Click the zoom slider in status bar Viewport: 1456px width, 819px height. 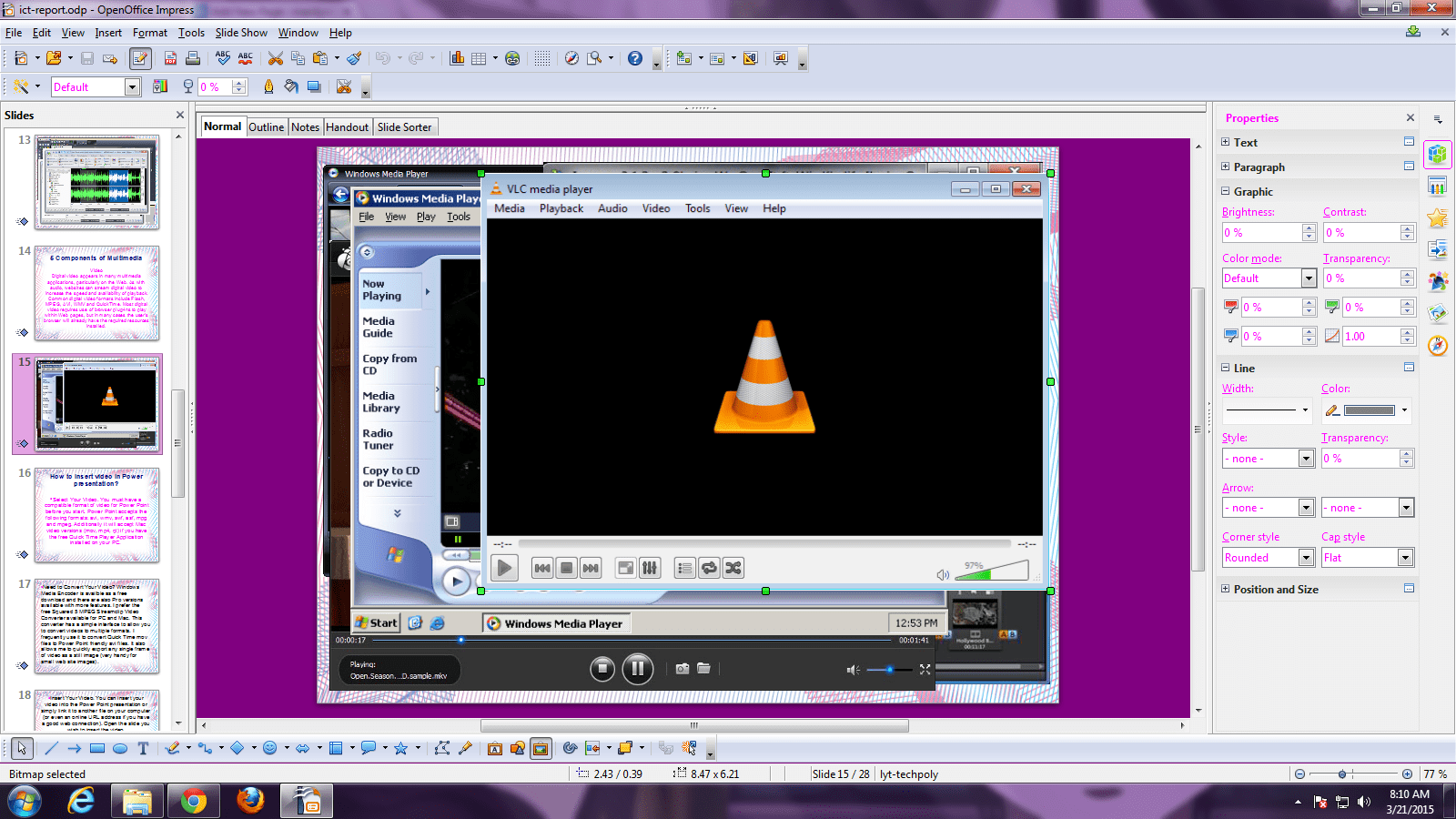click(1353, 774)
